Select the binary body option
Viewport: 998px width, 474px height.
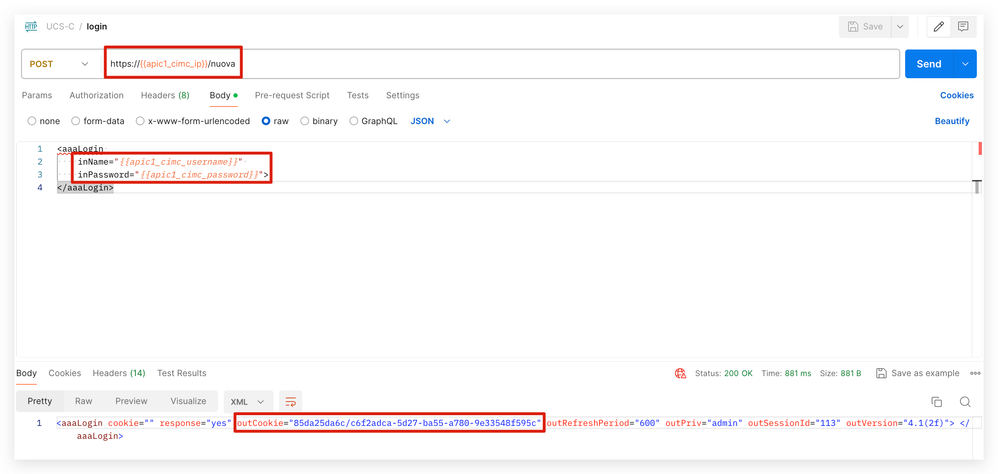[x=319, y=121]
